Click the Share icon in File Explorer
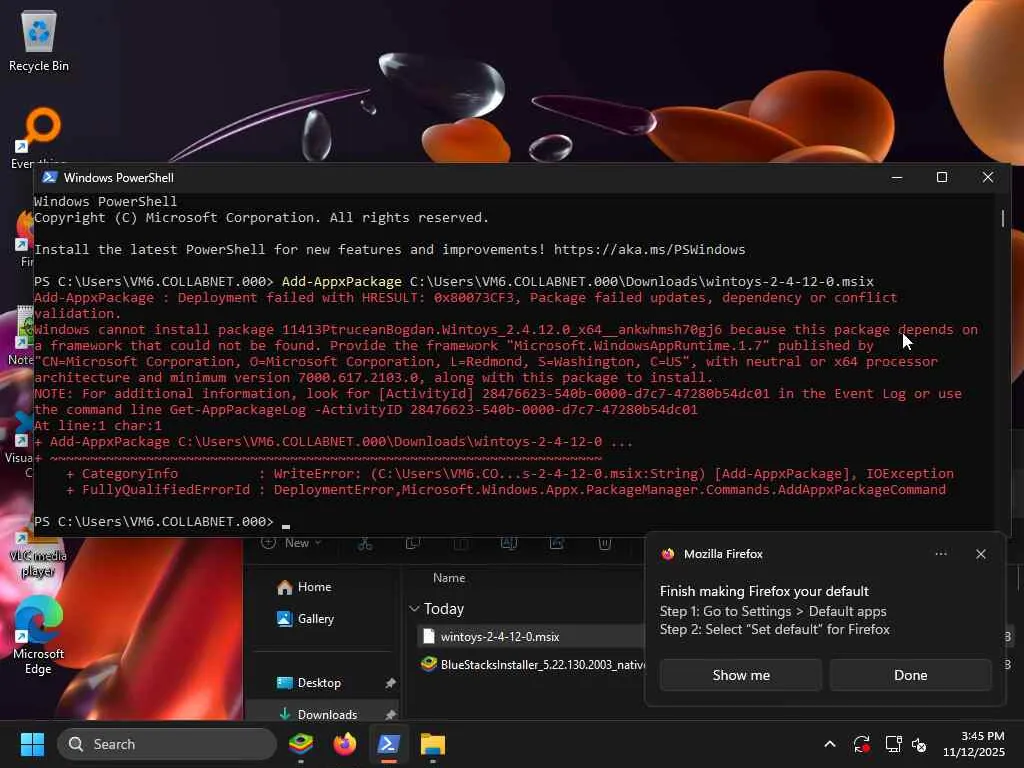 point(556,543)
